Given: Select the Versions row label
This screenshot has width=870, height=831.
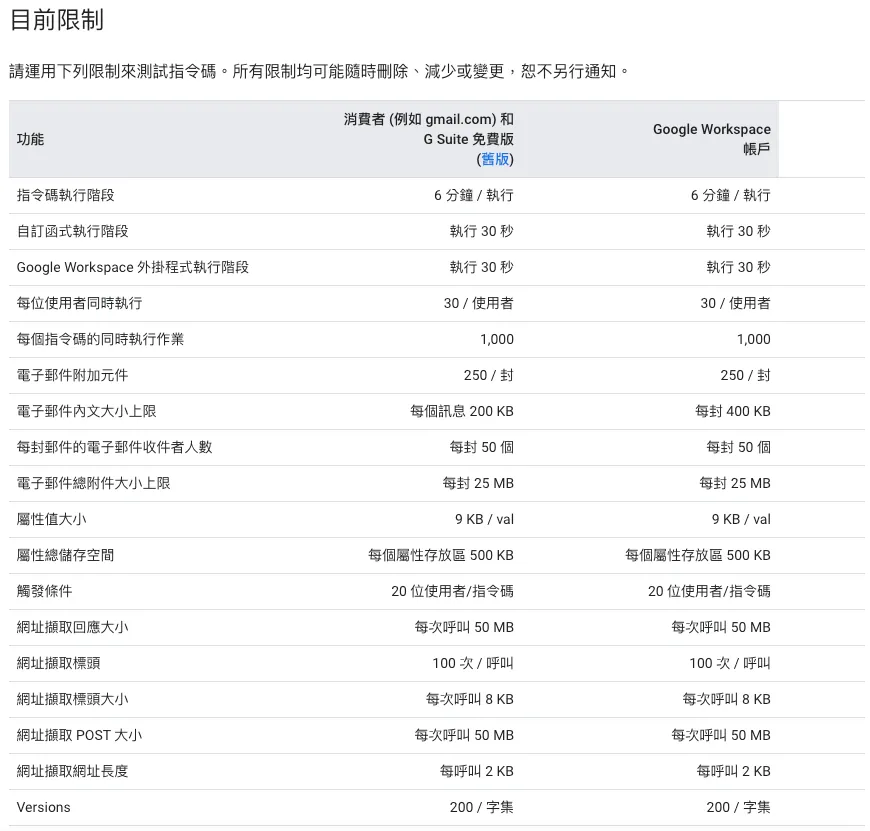Looking at the screenshot, I should [44, 807].
